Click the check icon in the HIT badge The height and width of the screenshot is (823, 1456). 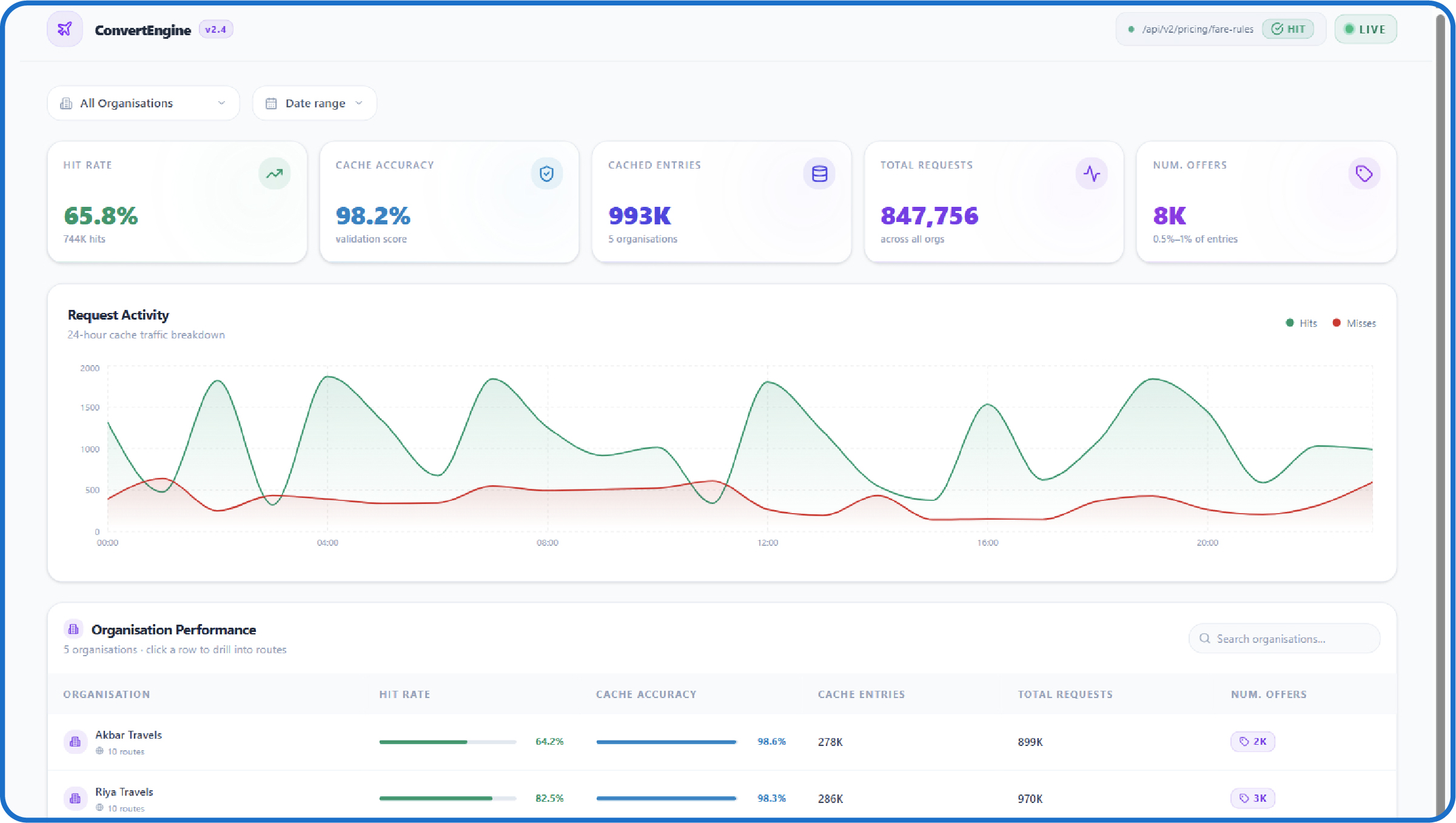[1277, 29]
